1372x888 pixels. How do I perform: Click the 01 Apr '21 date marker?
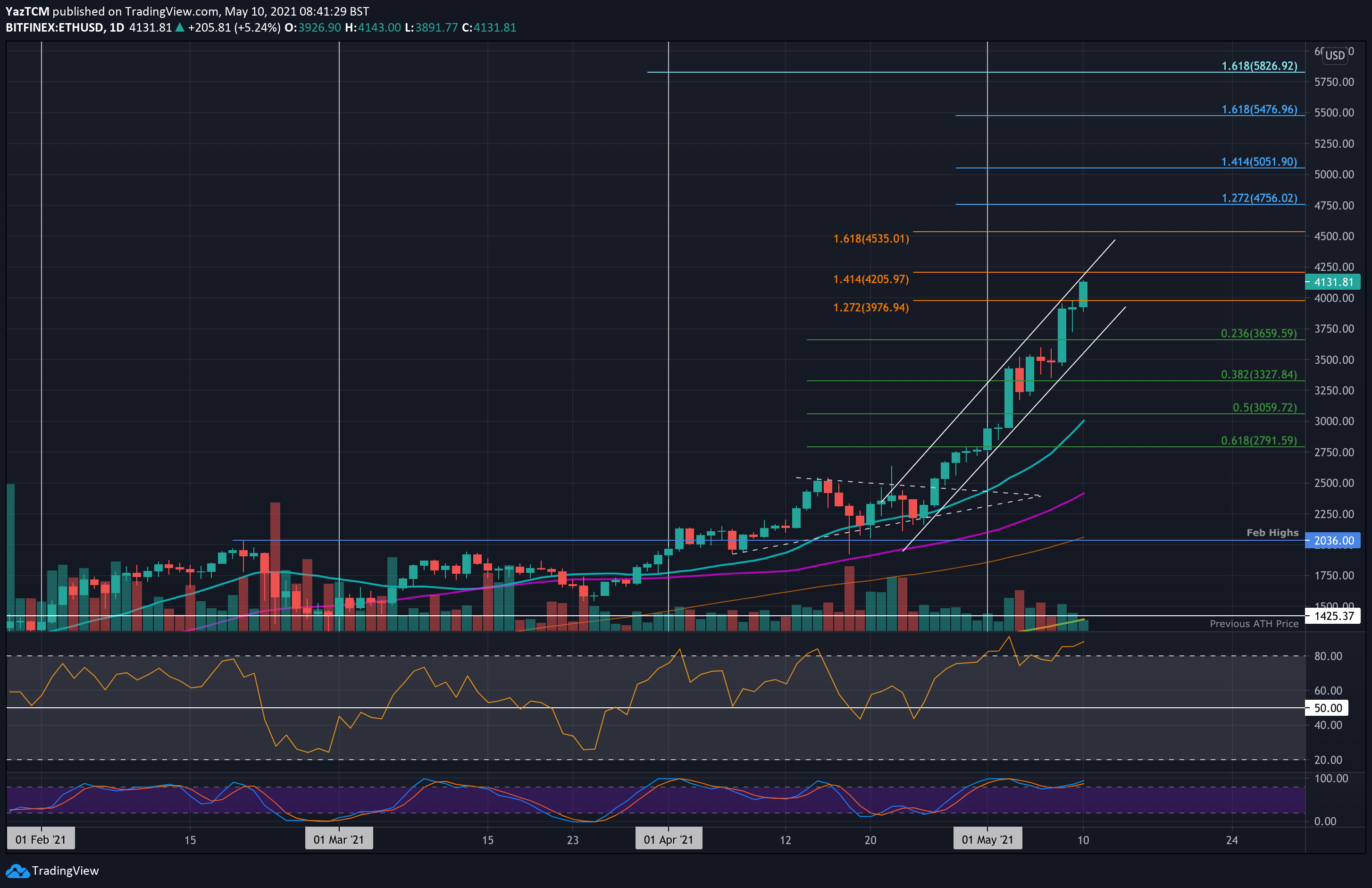click(x=669, y=839)
